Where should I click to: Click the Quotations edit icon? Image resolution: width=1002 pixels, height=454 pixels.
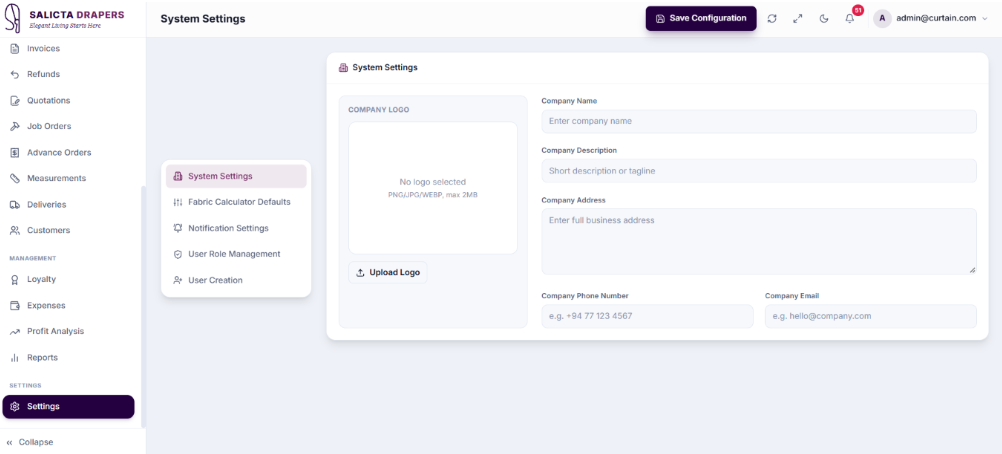[x=15, y=100]
